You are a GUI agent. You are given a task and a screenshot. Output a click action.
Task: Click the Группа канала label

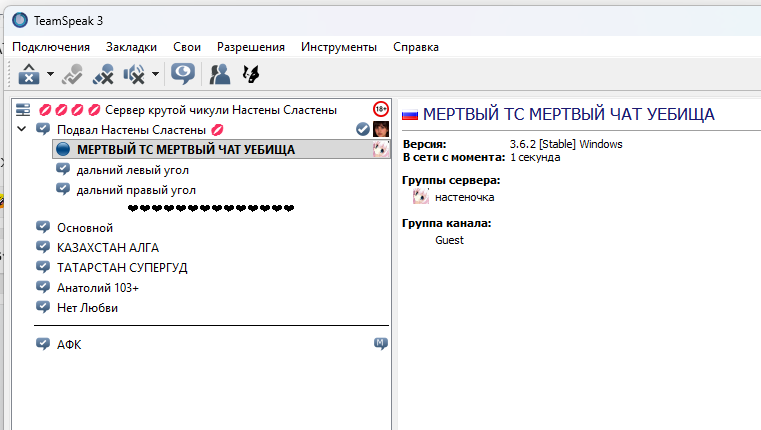click(447, 223)
